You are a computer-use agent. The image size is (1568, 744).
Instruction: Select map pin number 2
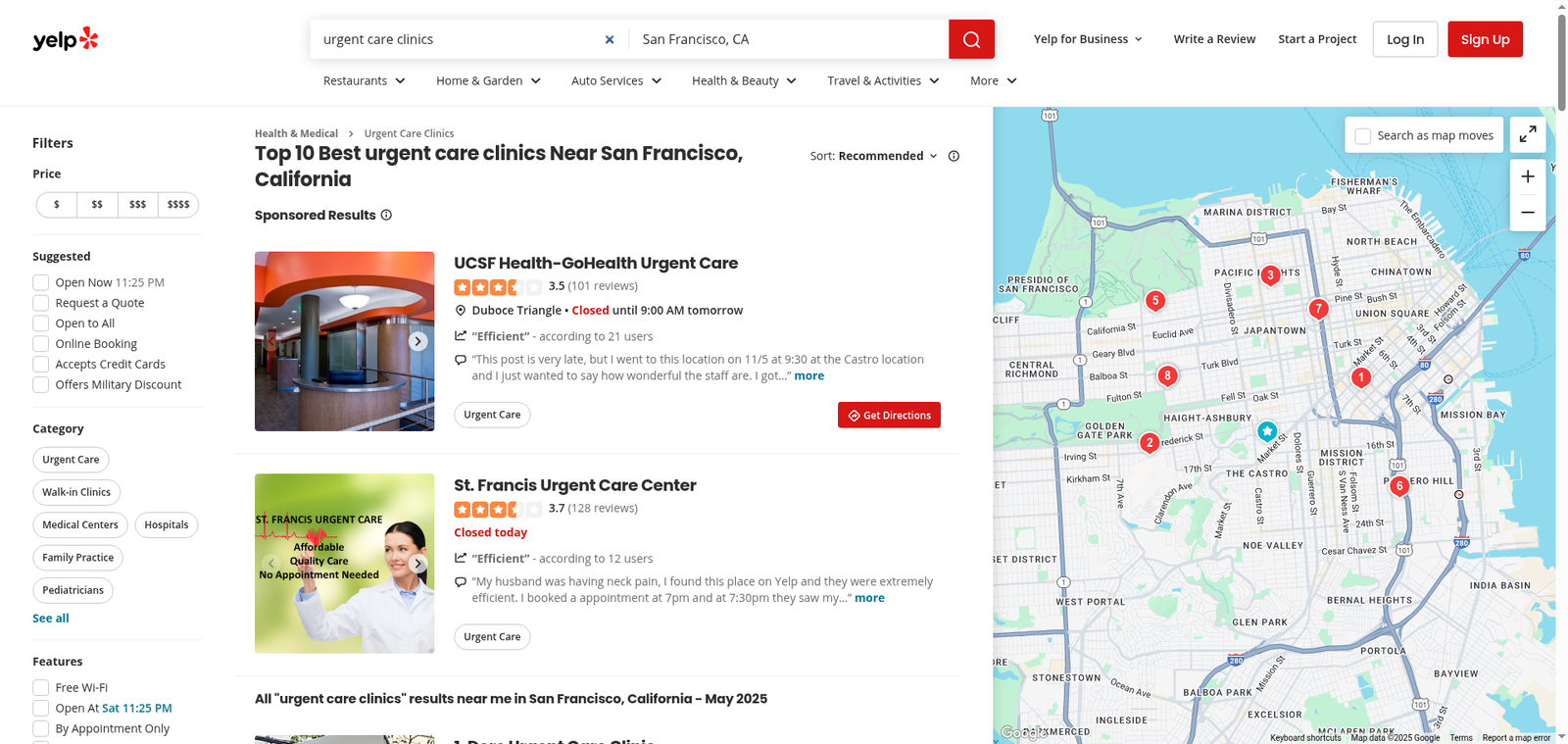coord(1150,443)
